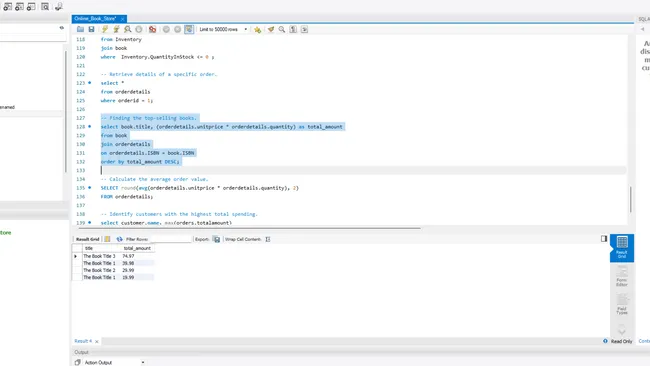Click the Open SQL Script folder icon
This screenshot has width=650, height=366.
[x=80, y=29]
